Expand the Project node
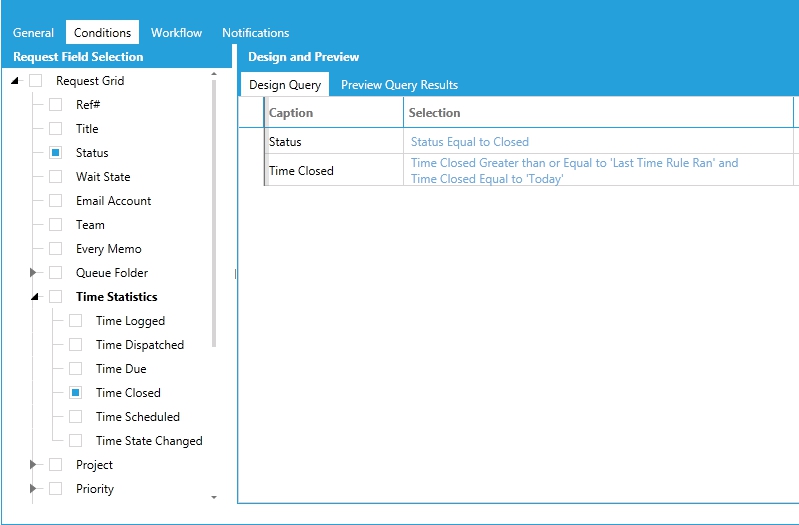This screenshot has height=525, width=799. pos(33,465)
